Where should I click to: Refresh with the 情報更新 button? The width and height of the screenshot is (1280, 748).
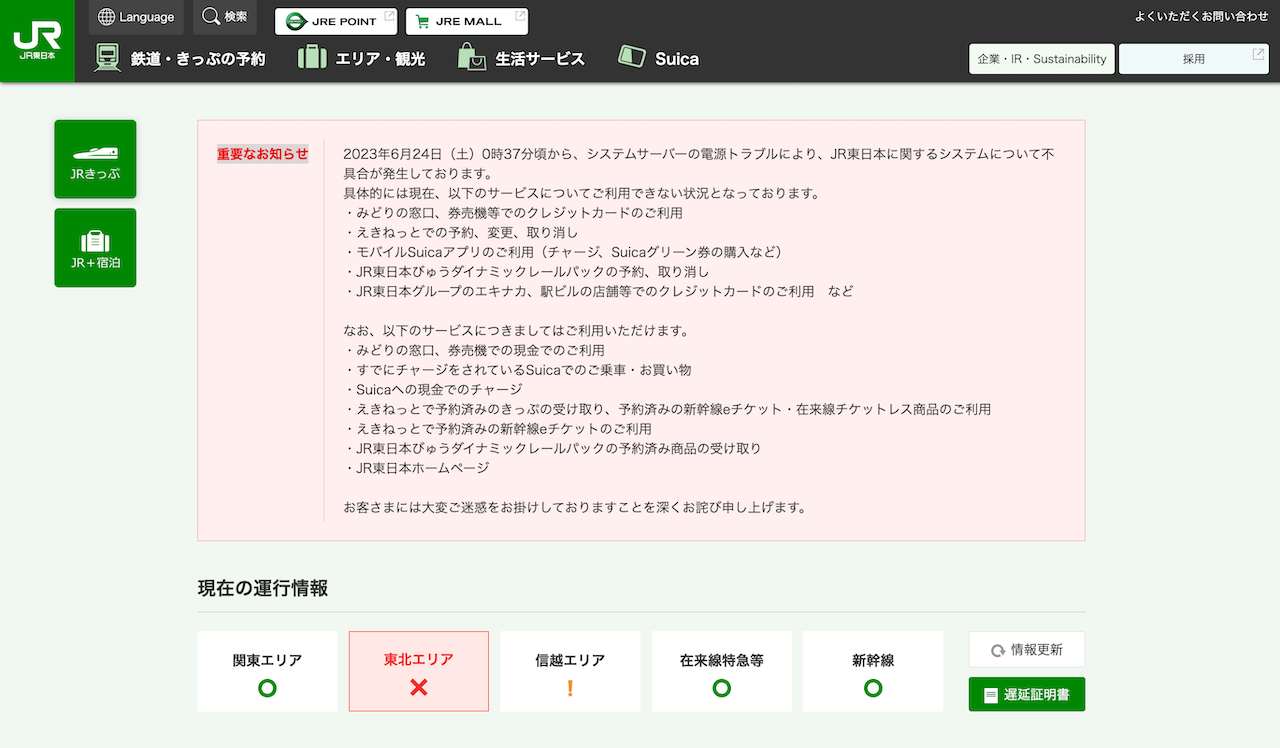point(1027,650)
